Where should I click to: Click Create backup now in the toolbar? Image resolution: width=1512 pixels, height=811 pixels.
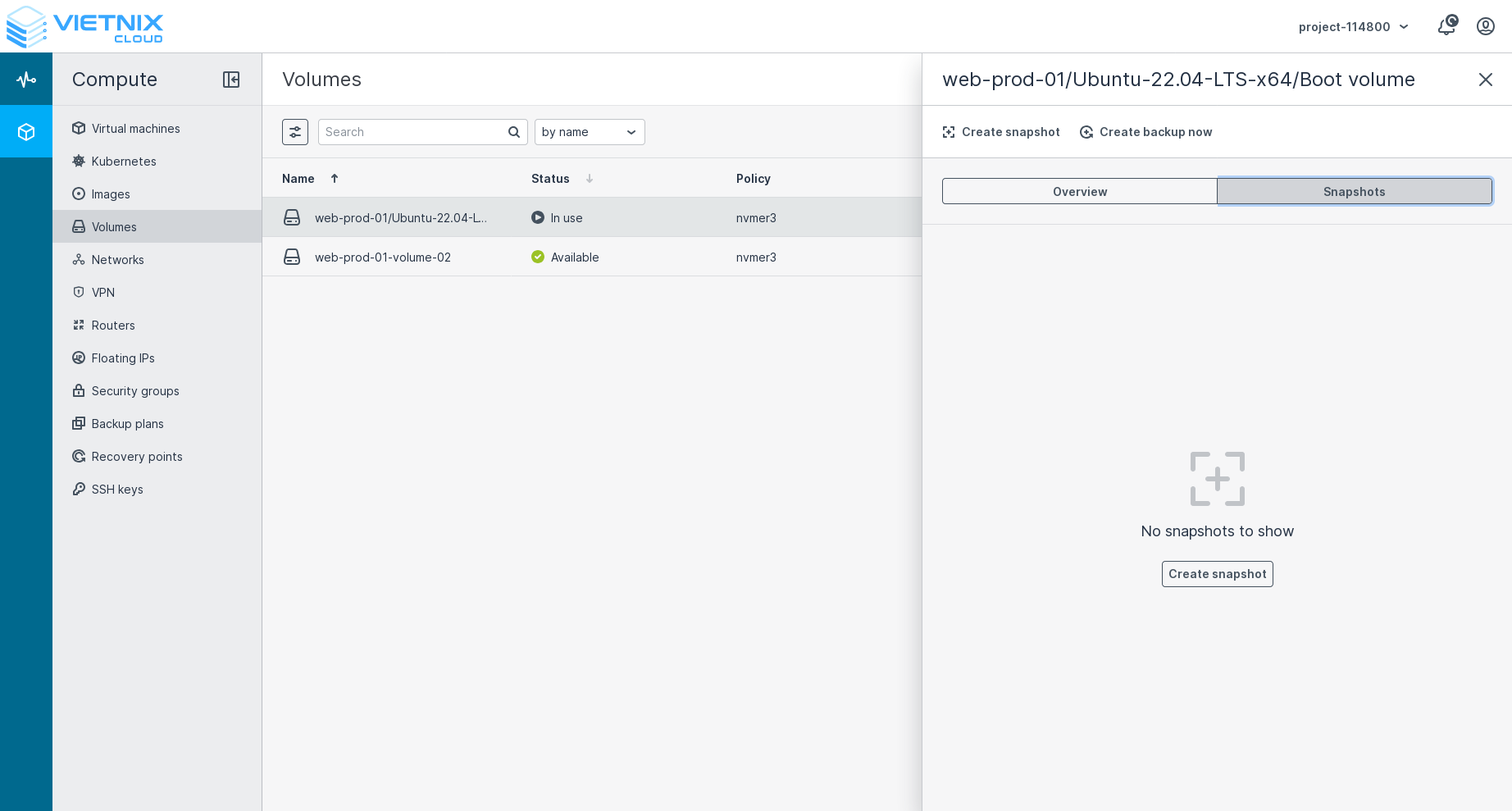[1145, 132]
